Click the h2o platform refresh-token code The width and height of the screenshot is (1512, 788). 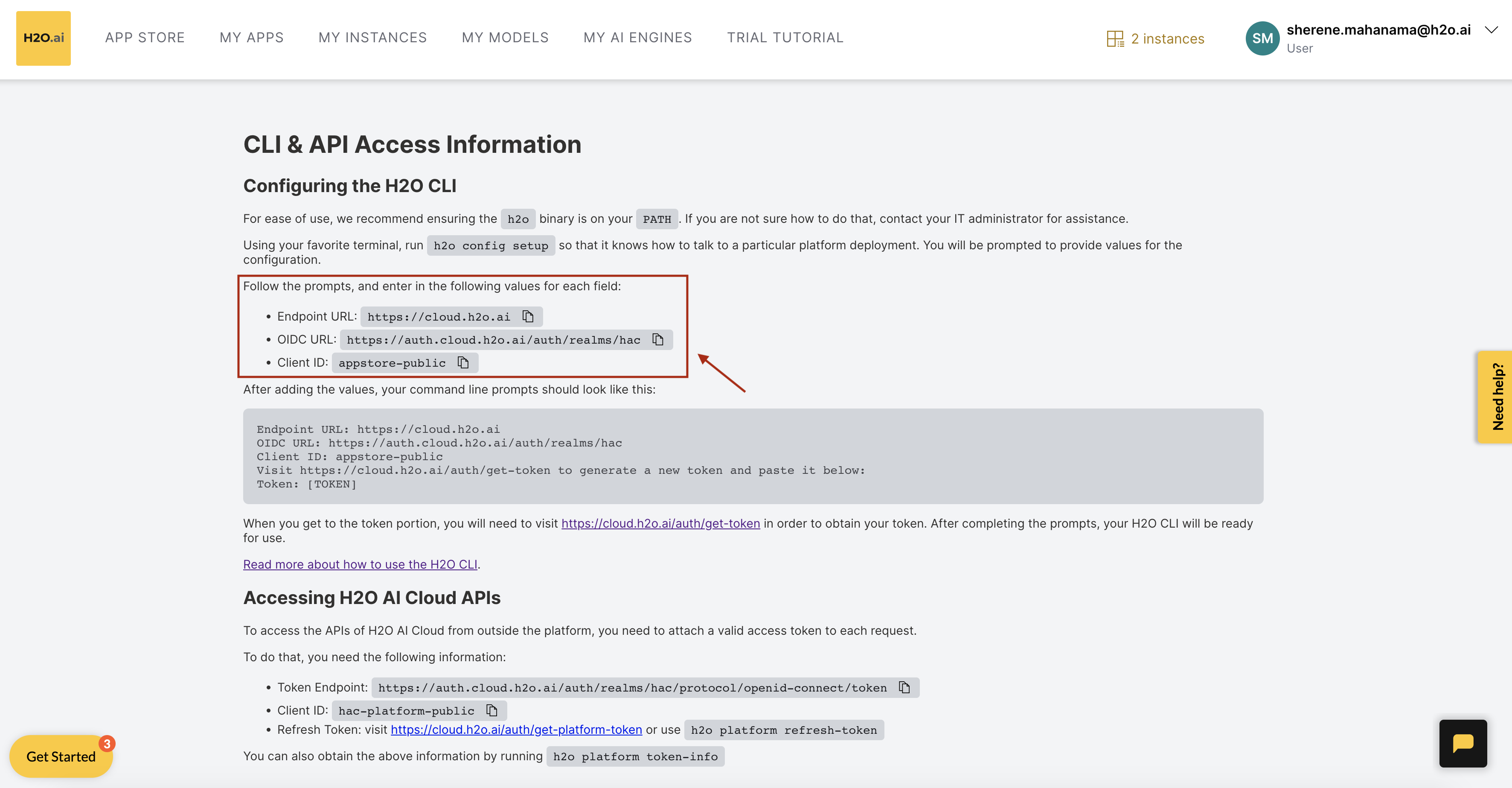pos(784,730)
